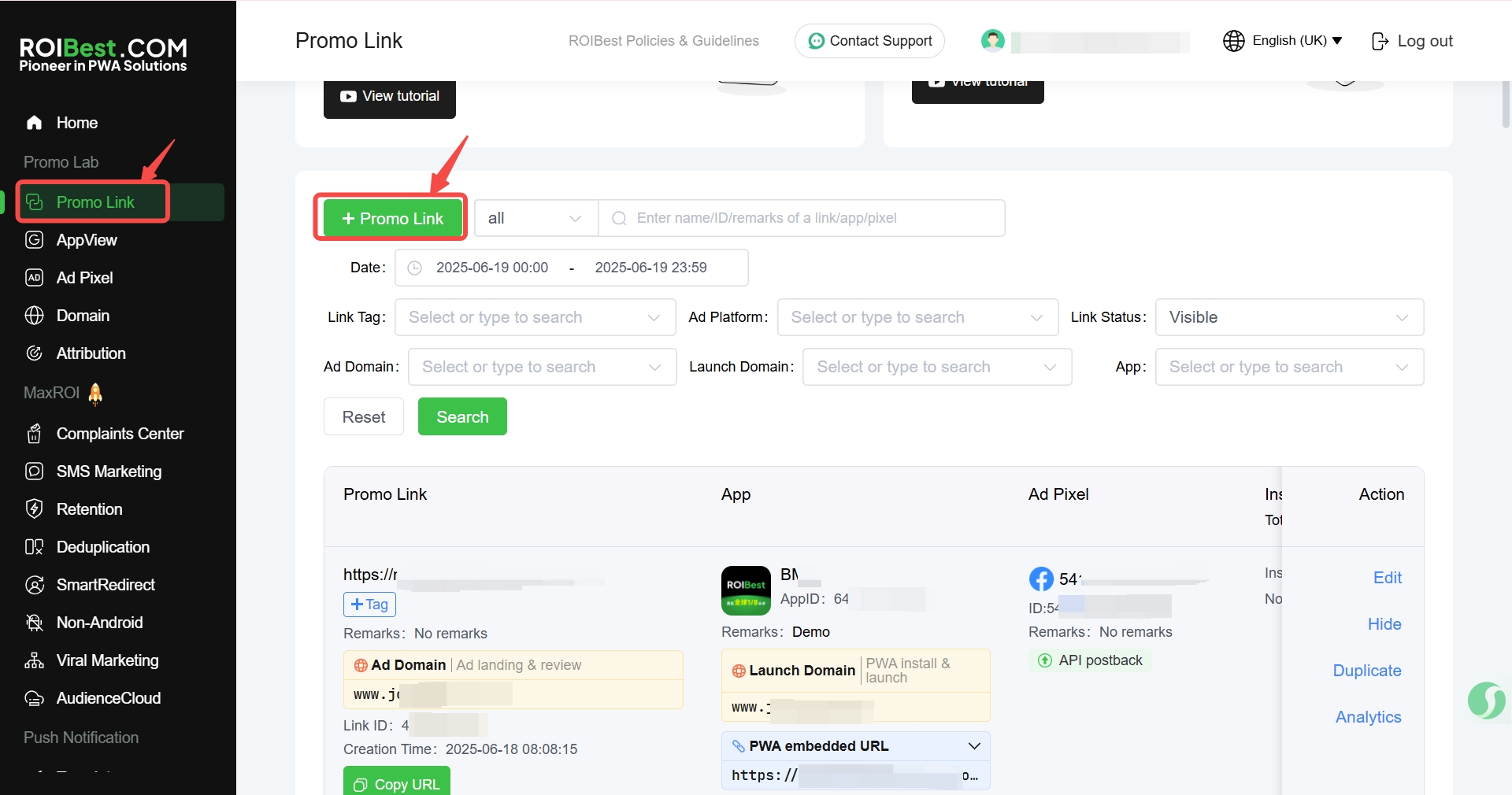Click the ROIBest app thumbnail
The height and width of the screenshot is (795, 1512).
pos(746,590)
